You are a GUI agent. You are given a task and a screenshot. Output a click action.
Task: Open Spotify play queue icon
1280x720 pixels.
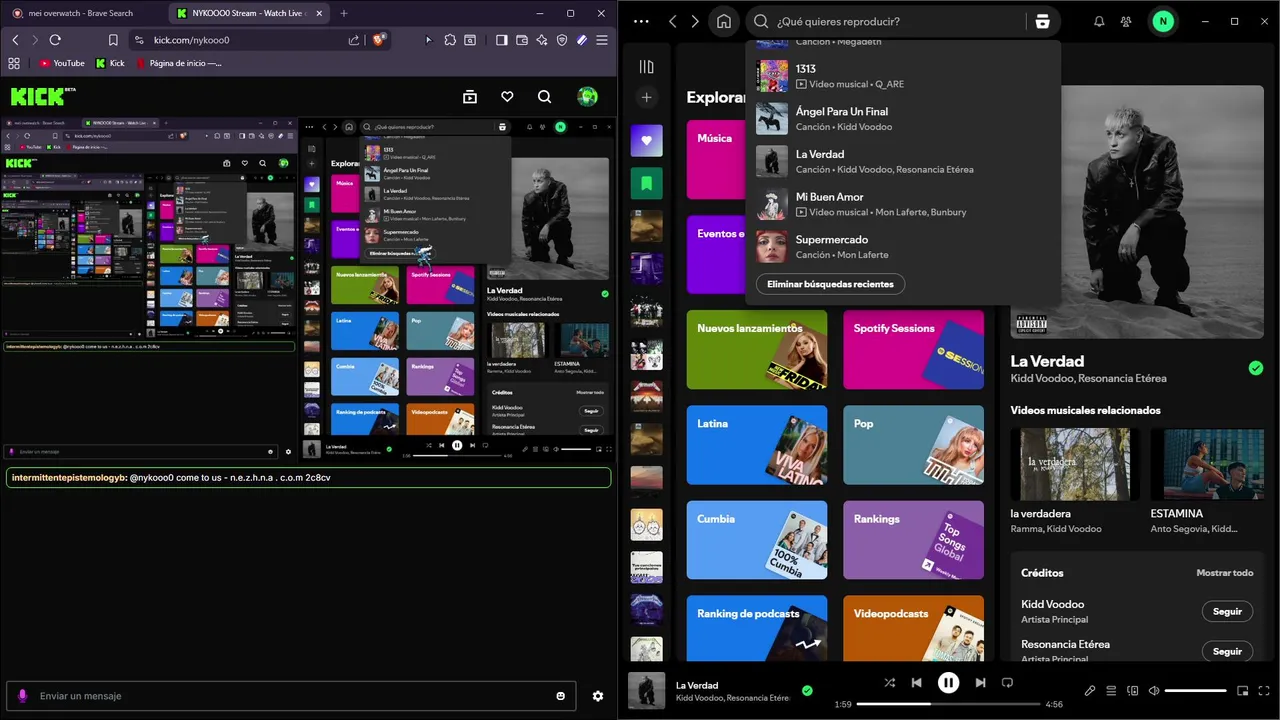coord(1112,690)
